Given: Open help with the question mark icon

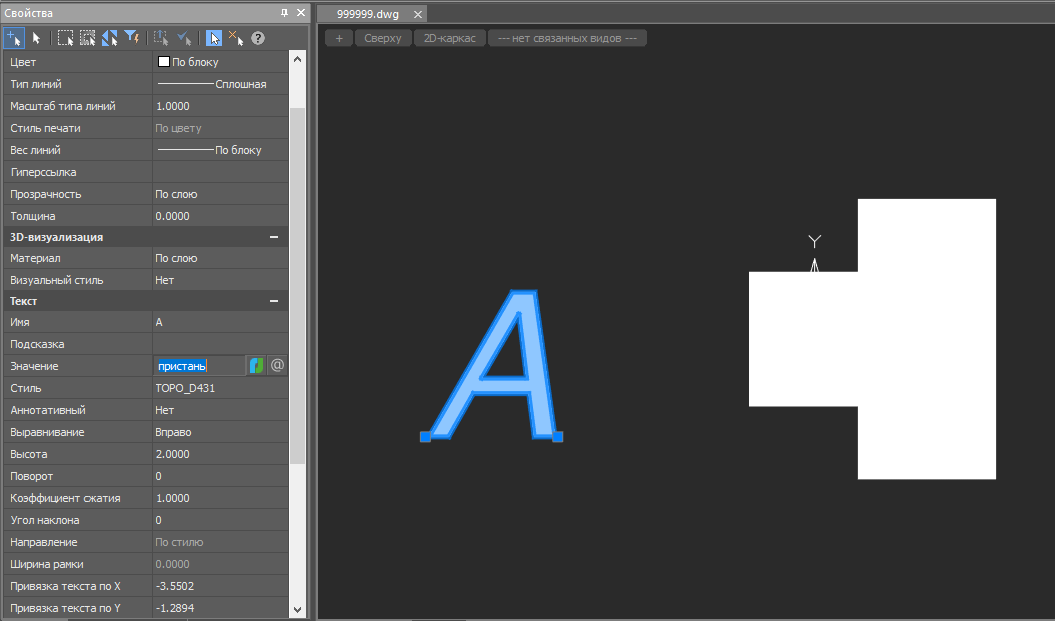Looking at the screenshot, I should [x=258, y=38].
